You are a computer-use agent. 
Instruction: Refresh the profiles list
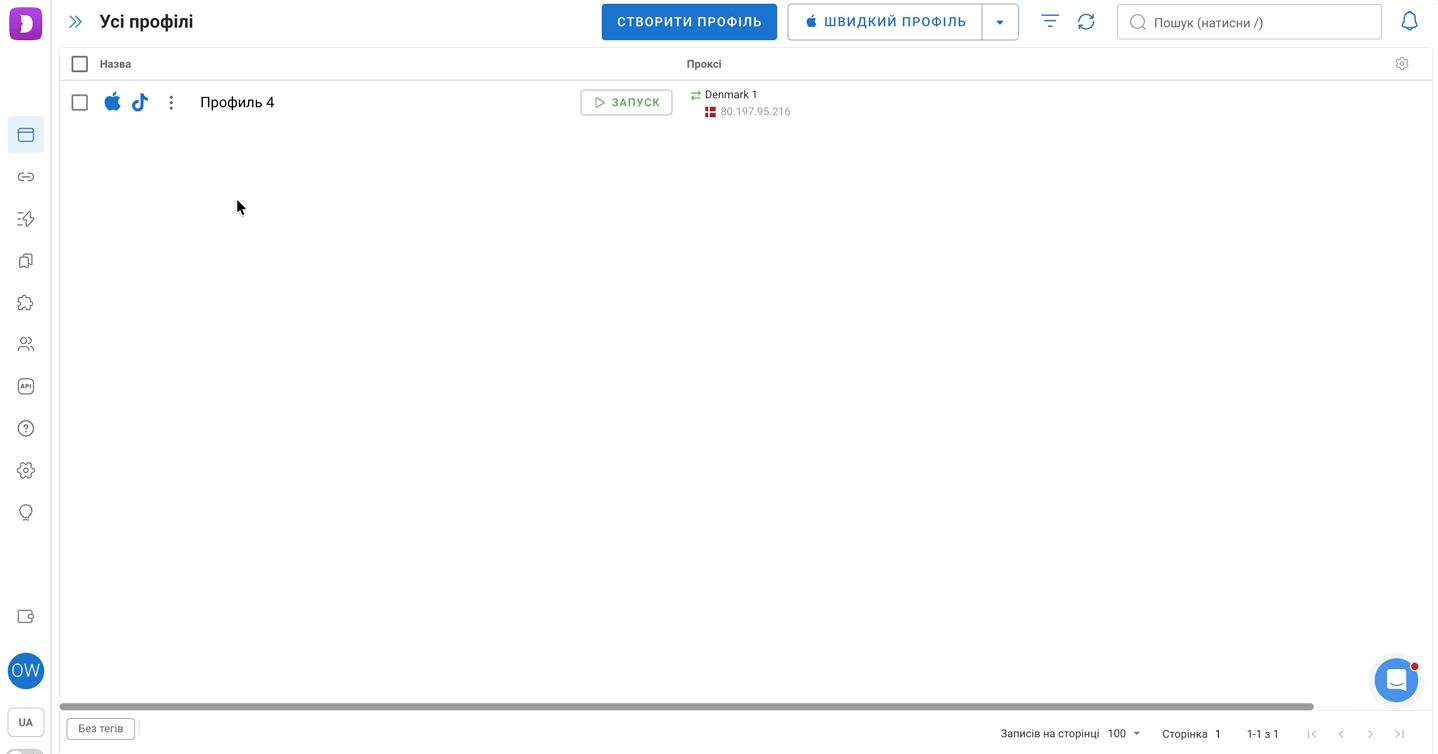pos(1086,21)
